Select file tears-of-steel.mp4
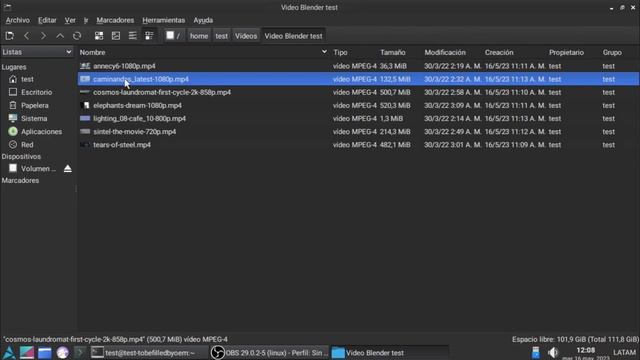This screenshot has height=360, width=640. tap(122, 144)
